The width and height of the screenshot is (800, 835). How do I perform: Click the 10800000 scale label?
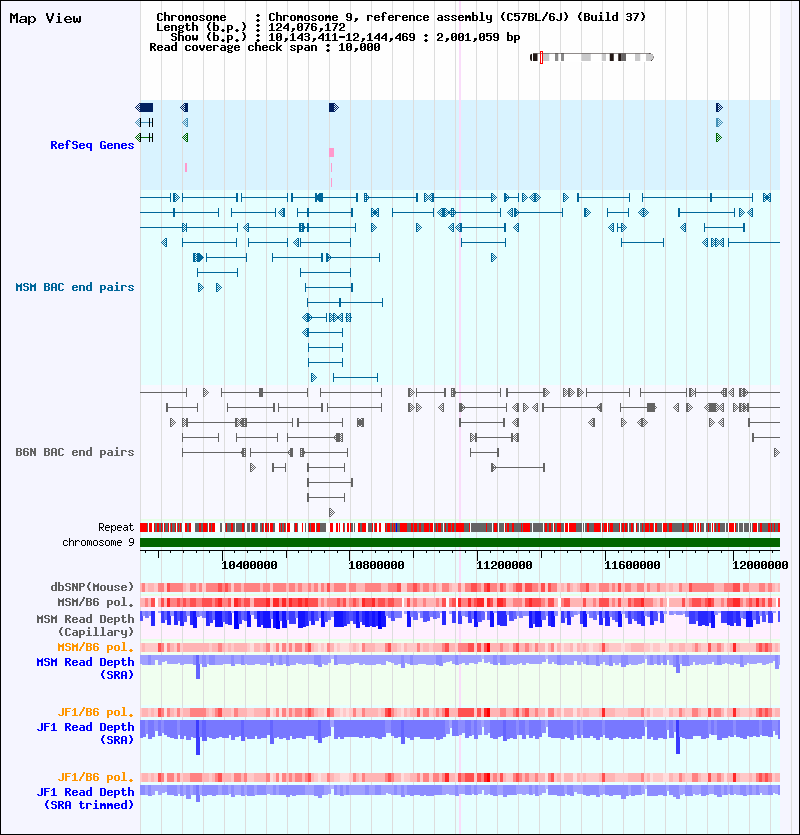(376, 565)
